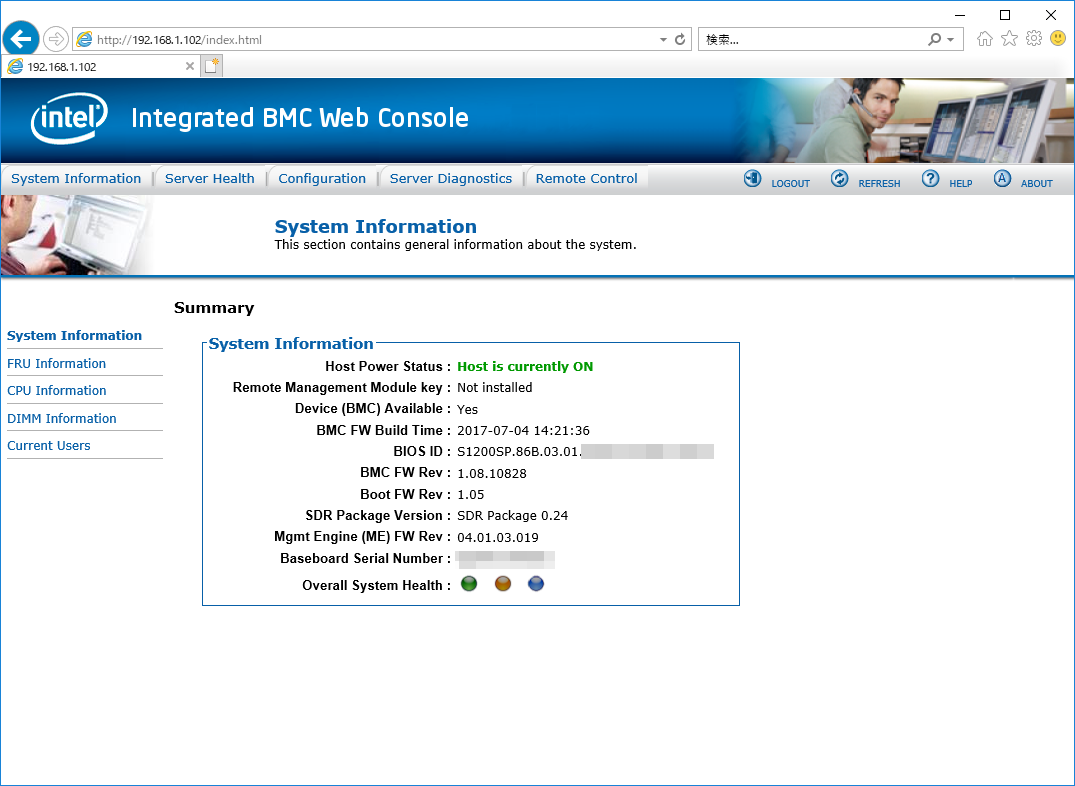Image resolution: width=1075 pixels, height=786 pixels.
Task: Open a new browser tab
Action: 212,67
